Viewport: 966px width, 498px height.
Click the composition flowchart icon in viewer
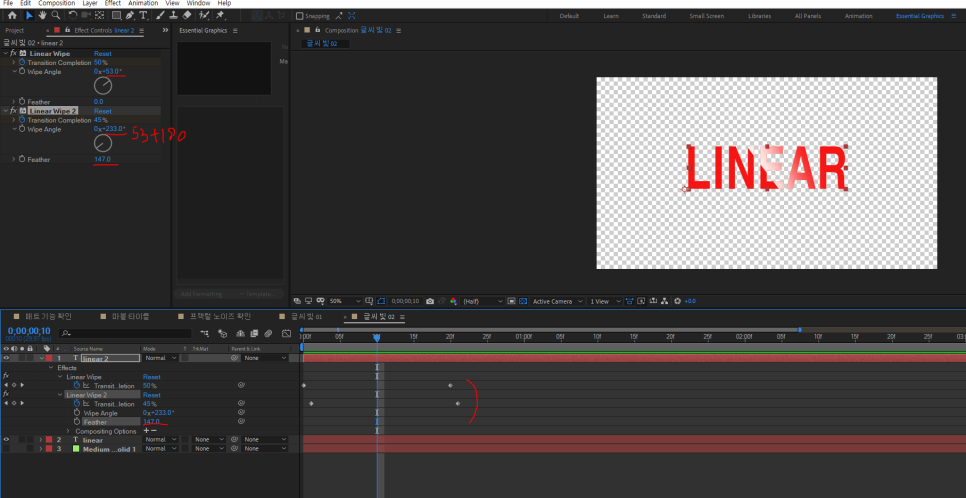[x=665, y=301]
